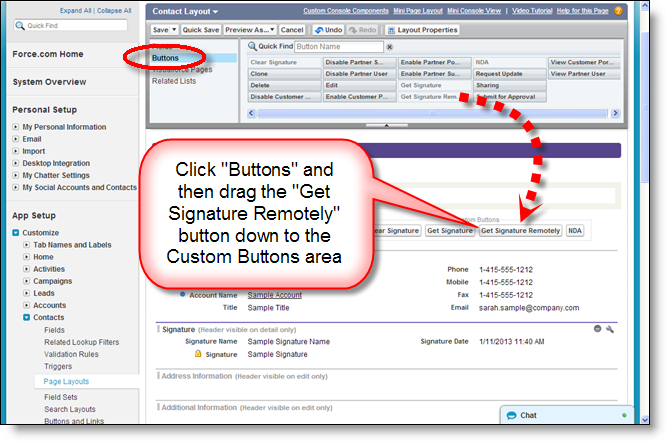Screen dimensions: 666x441
Task: Expand the Campaigns tree node
Action: point(26,282)
